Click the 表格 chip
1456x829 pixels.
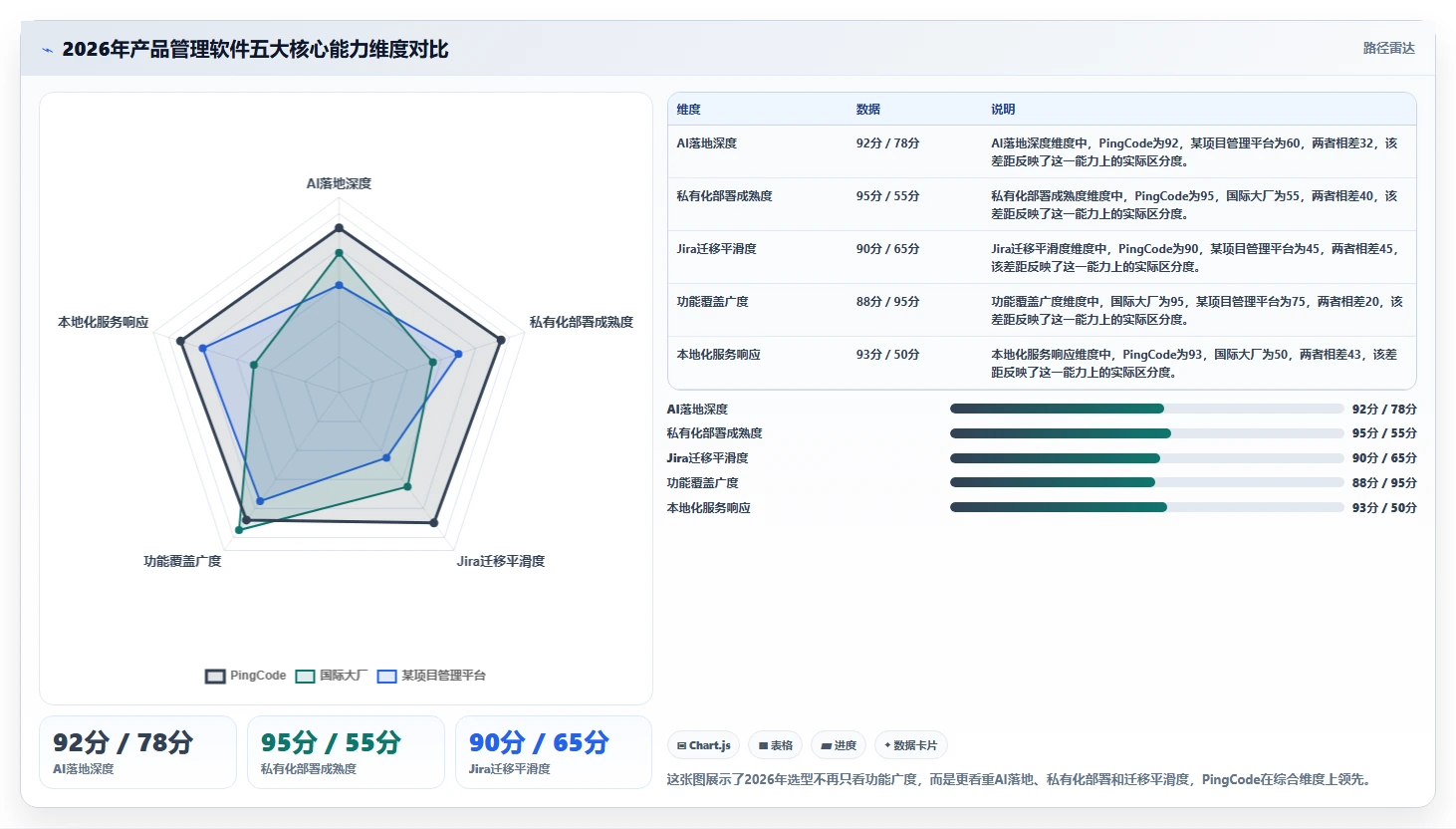point(776,745)
